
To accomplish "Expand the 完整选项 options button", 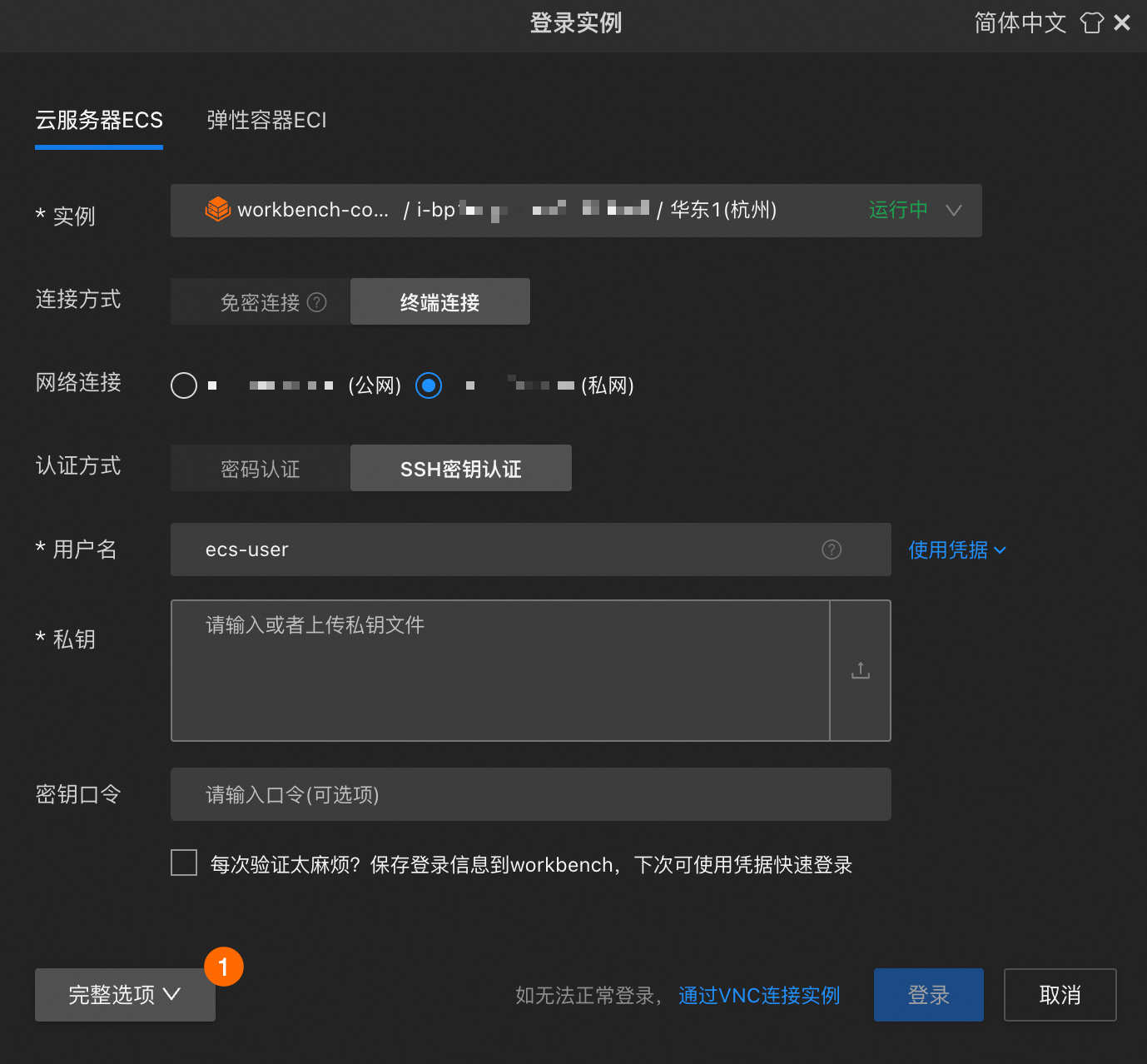I will click(125, 995).
